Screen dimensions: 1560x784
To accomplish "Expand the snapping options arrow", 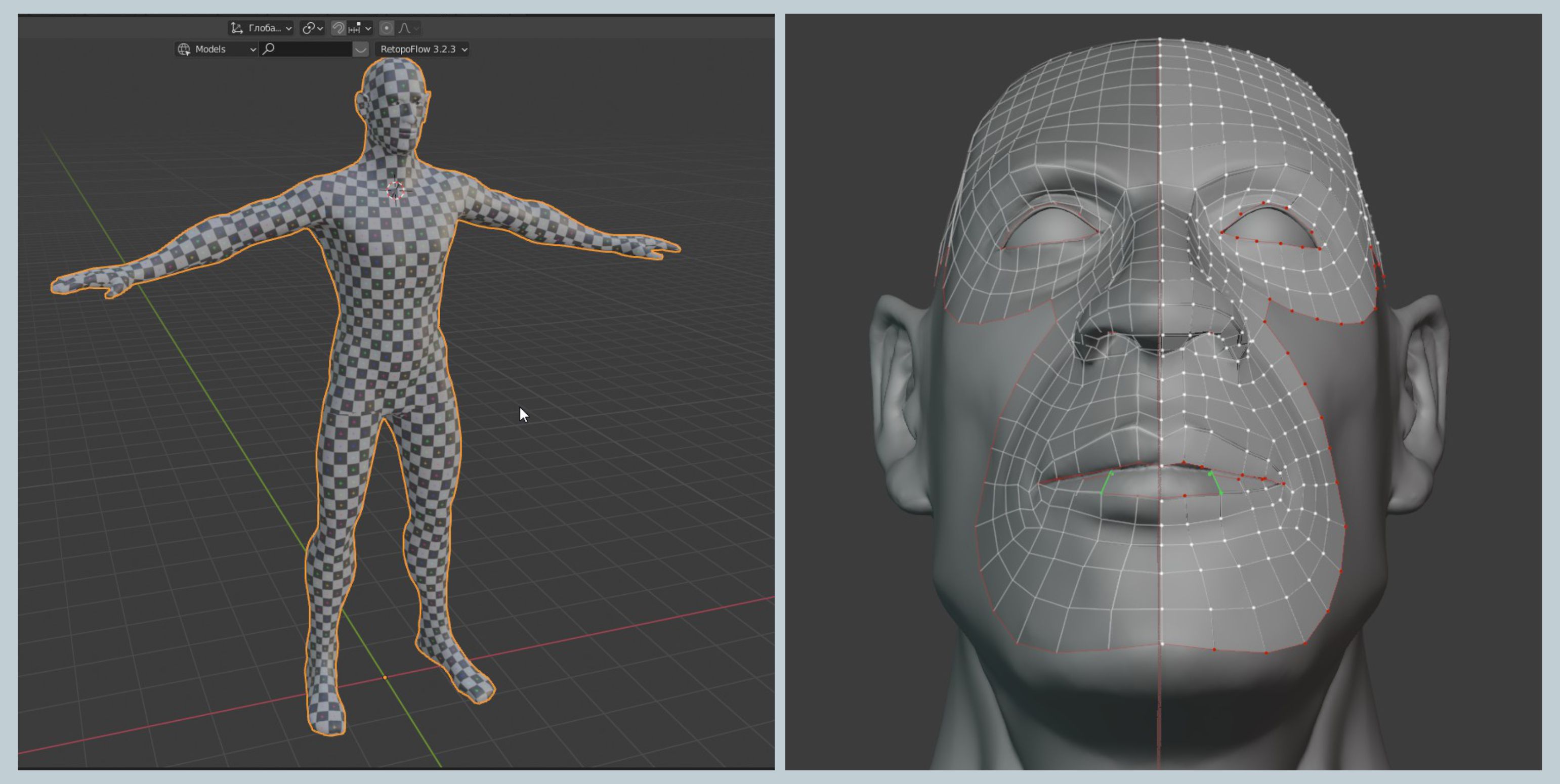I will point(367,28).
